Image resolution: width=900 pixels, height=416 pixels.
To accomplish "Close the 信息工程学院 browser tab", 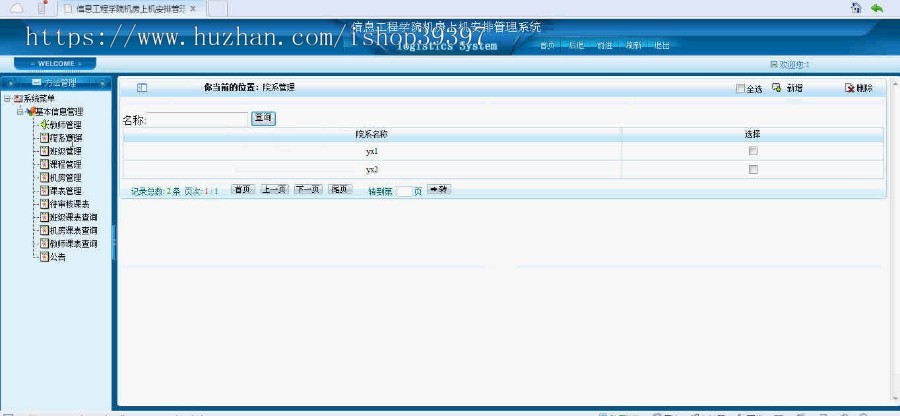I will point(193,9).
